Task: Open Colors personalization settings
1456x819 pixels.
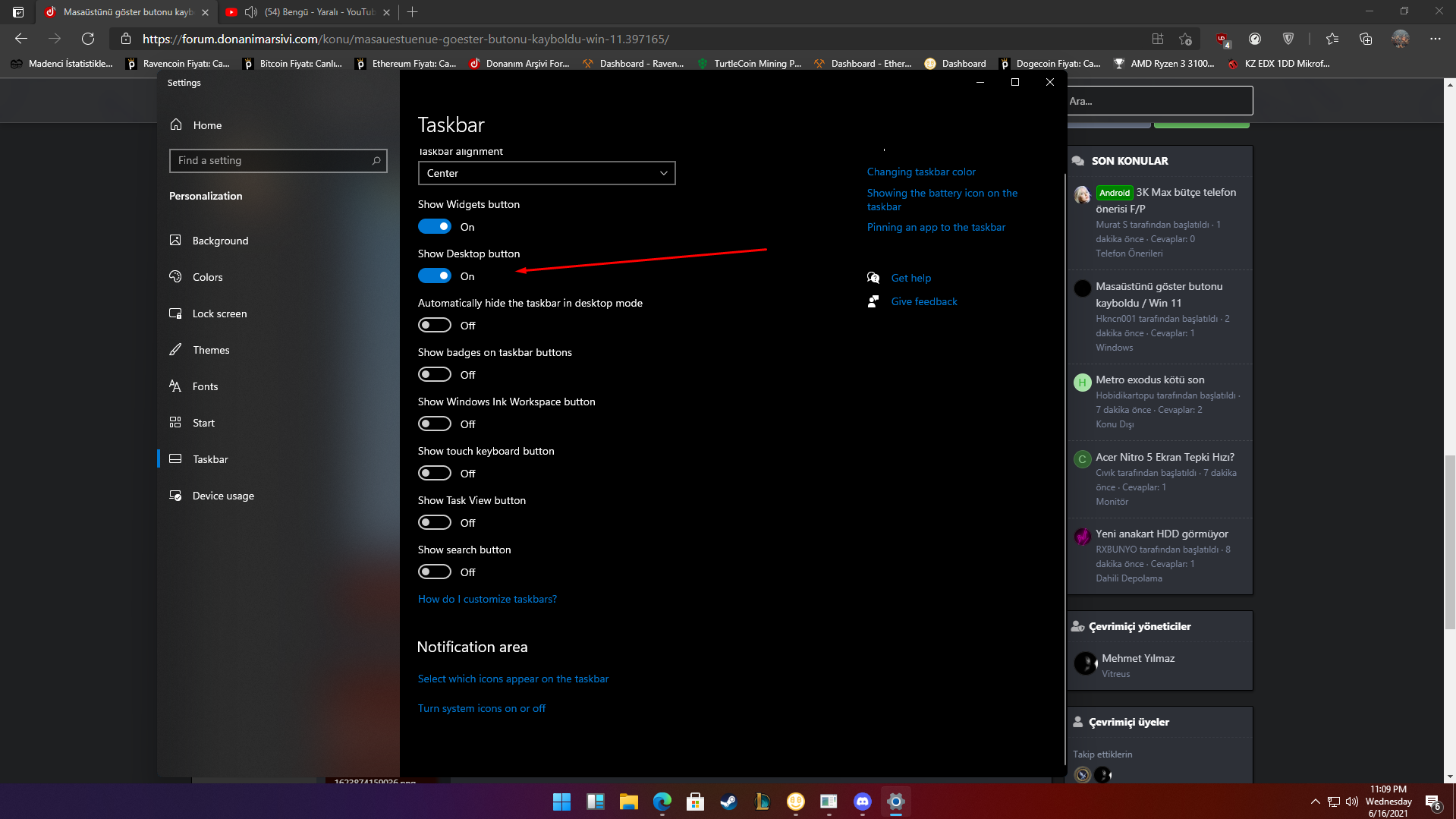Action: coord(207,277)
